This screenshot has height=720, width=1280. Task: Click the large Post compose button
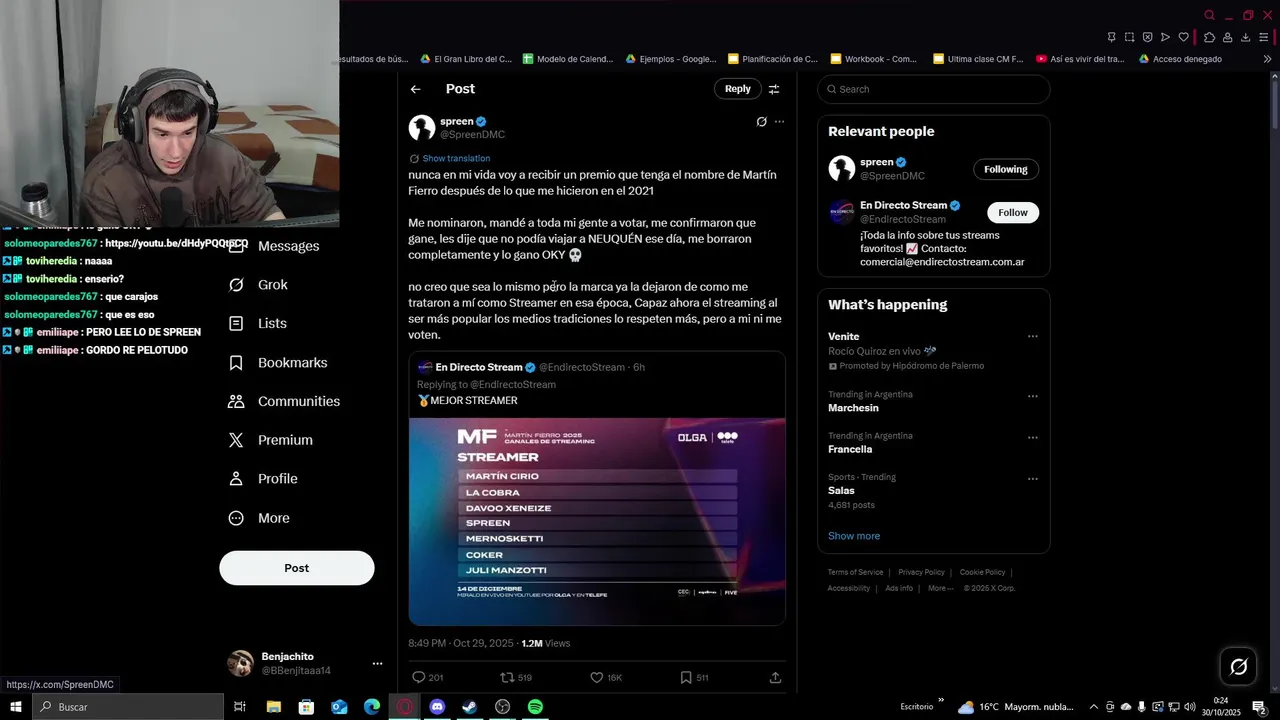click(x=297, y=568)
